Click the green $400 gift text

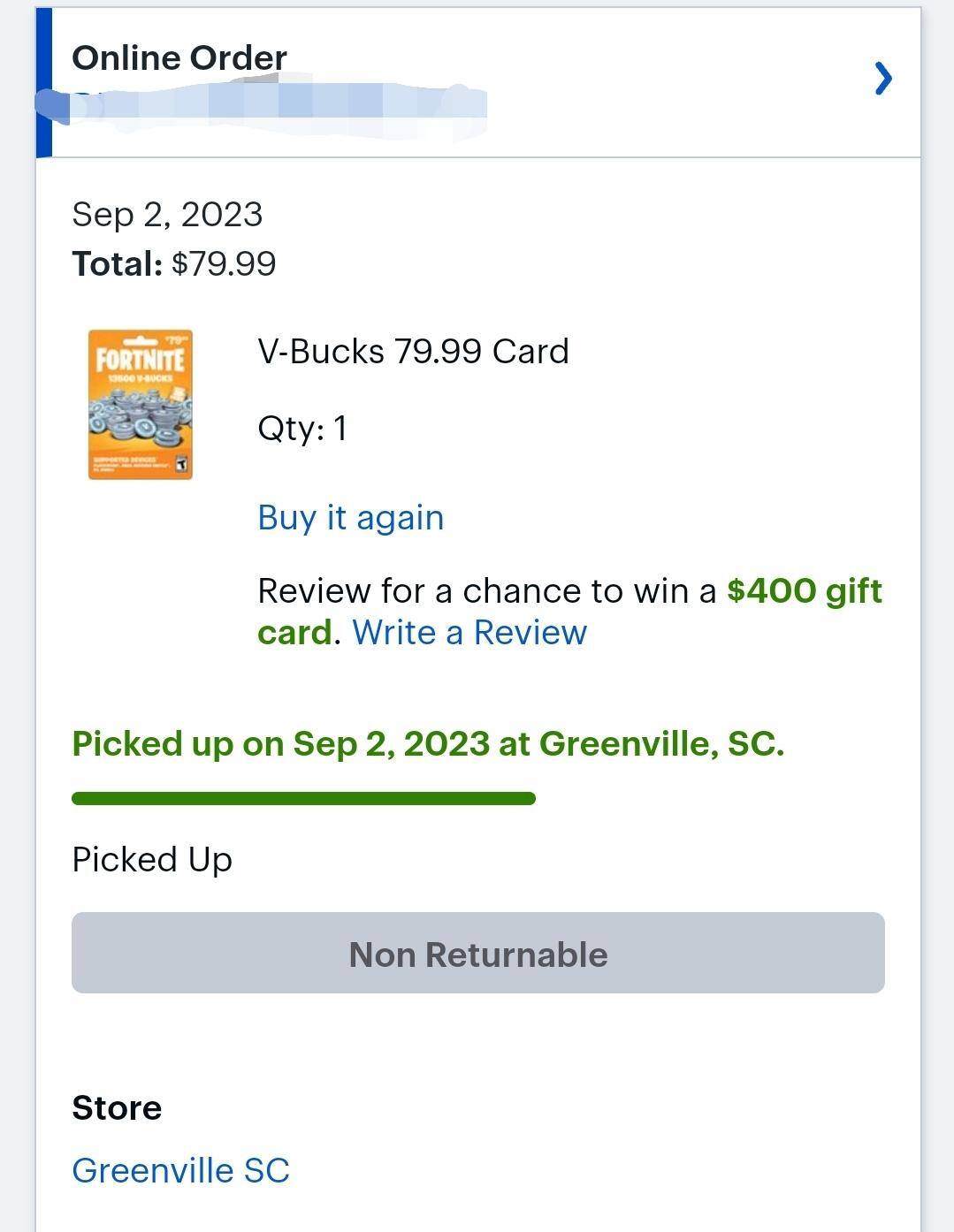click(804, 590)
